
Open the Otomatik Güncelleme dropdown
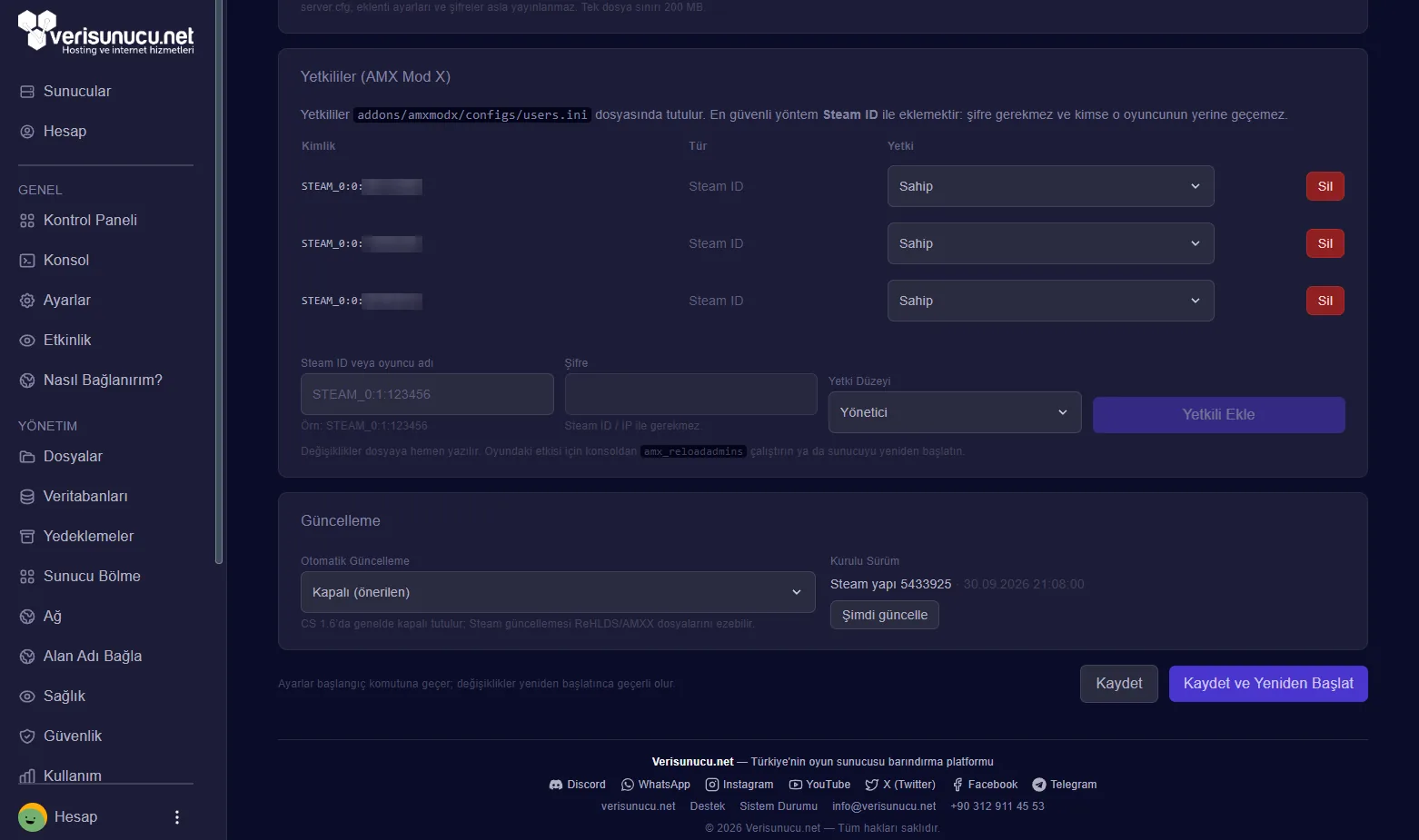[558, 592]
